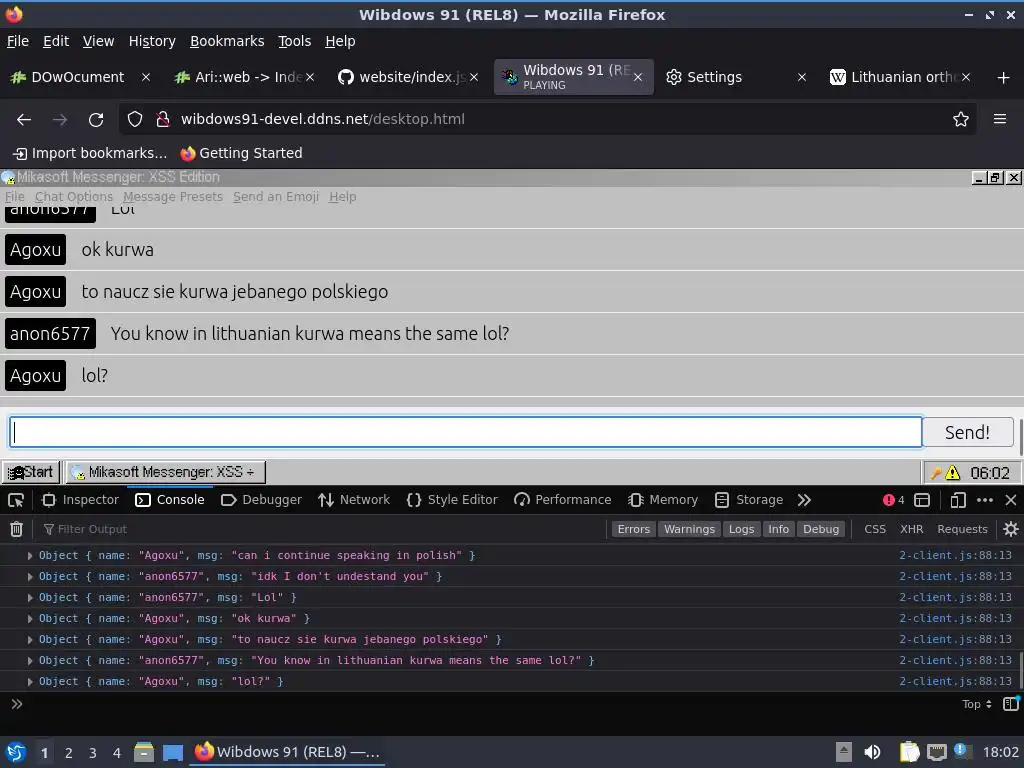Open Getting Started bookmark
The width and height of the screenshot is (1024, 768).
click(242, 153)
